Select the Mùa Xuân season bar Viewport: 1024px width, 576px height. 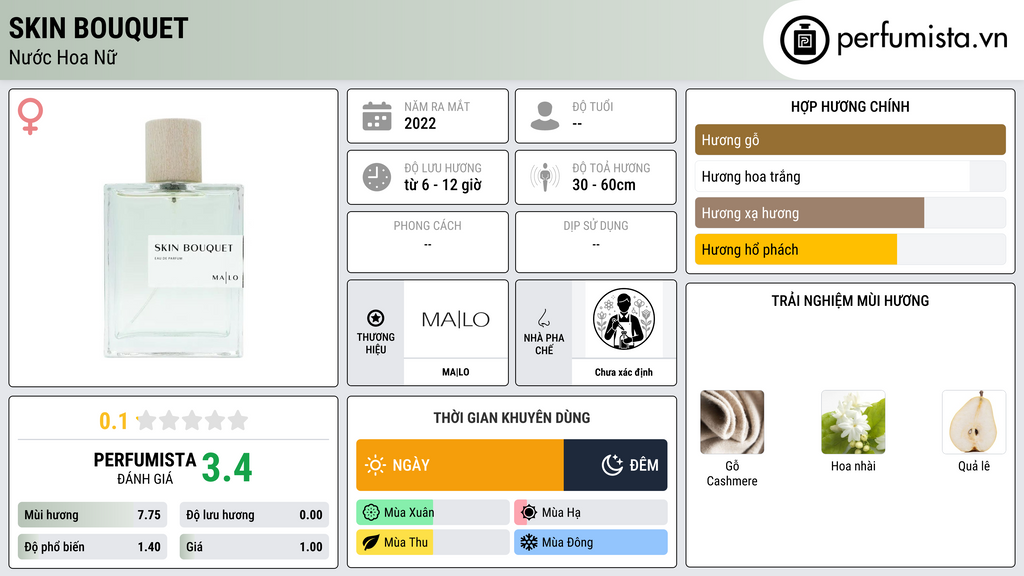[432, 513]
